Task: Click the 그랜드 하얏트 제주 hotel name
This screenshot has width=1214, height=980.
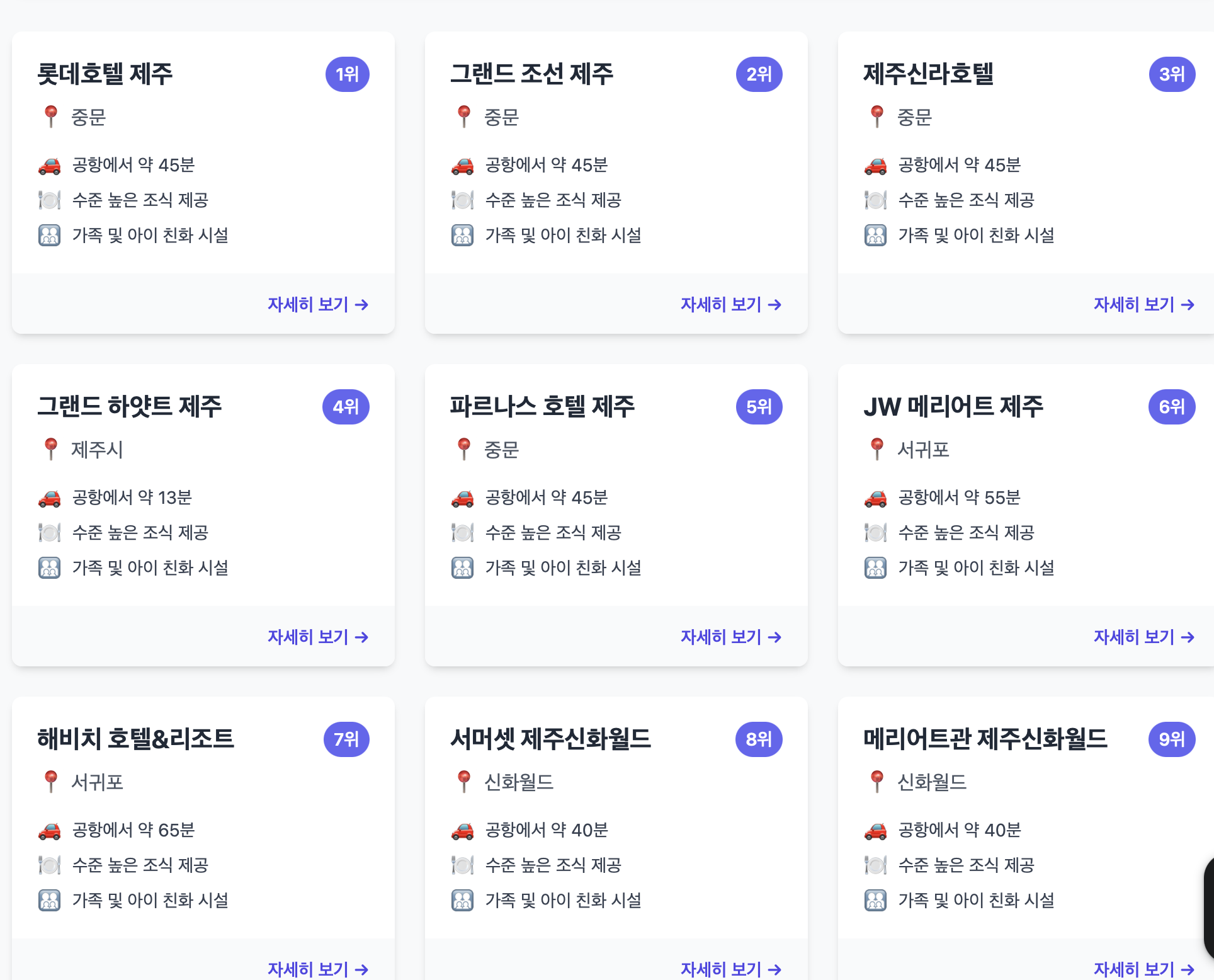Action: [129, 406]
